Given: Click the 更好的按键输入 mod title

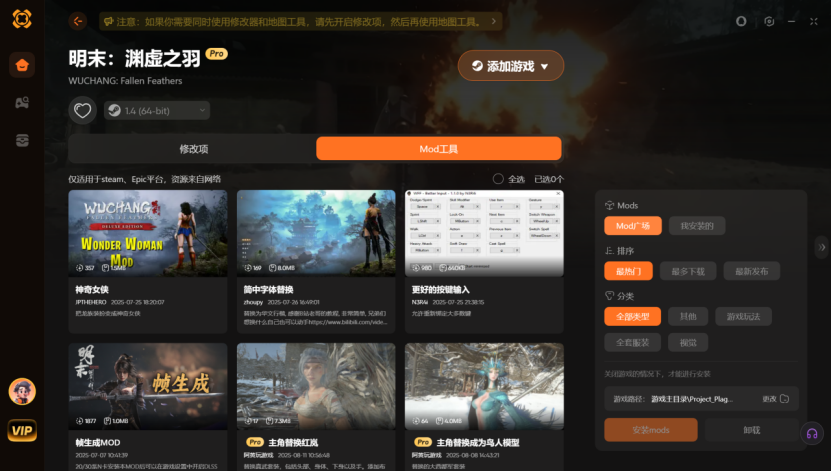Looking at the screenshot, I should click(x=440, y=290).
